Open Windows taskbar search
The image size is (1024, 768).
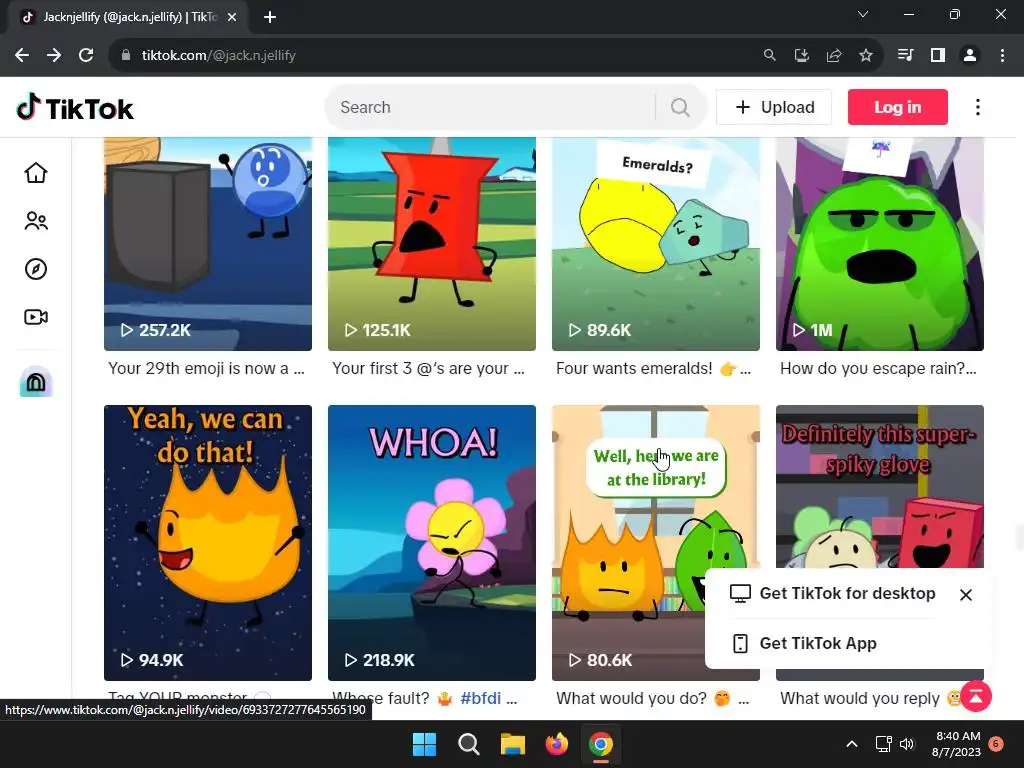pyautogui.click(x=468, y=744)
